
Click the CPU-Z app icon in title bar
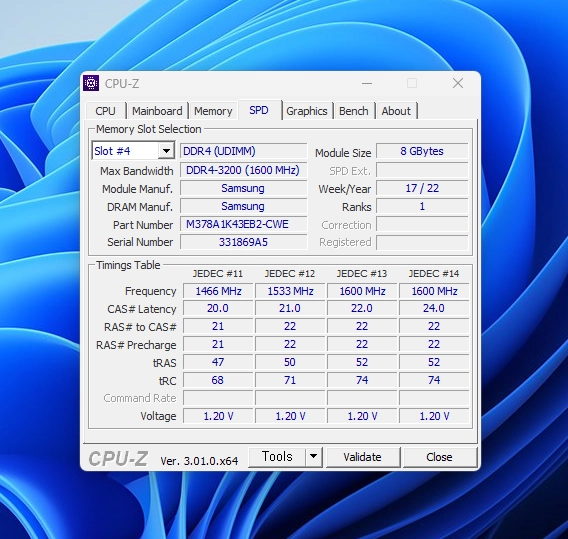click(91, 83)
